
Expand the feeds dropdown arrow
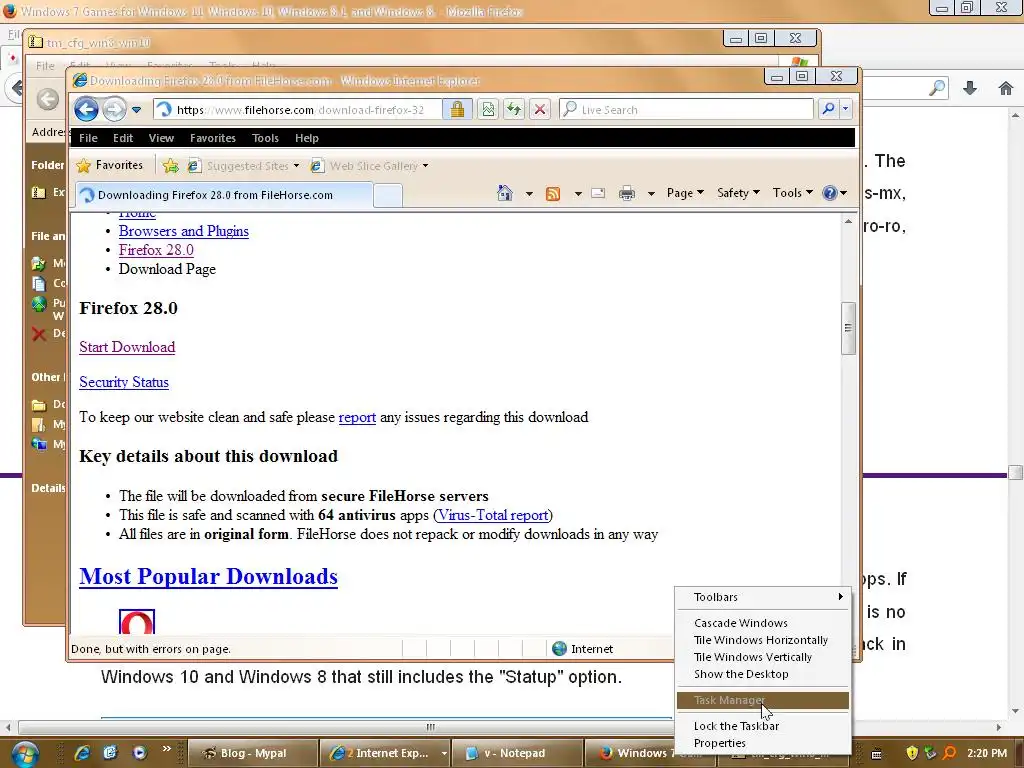pyautogui.click(x=578, y=193)
